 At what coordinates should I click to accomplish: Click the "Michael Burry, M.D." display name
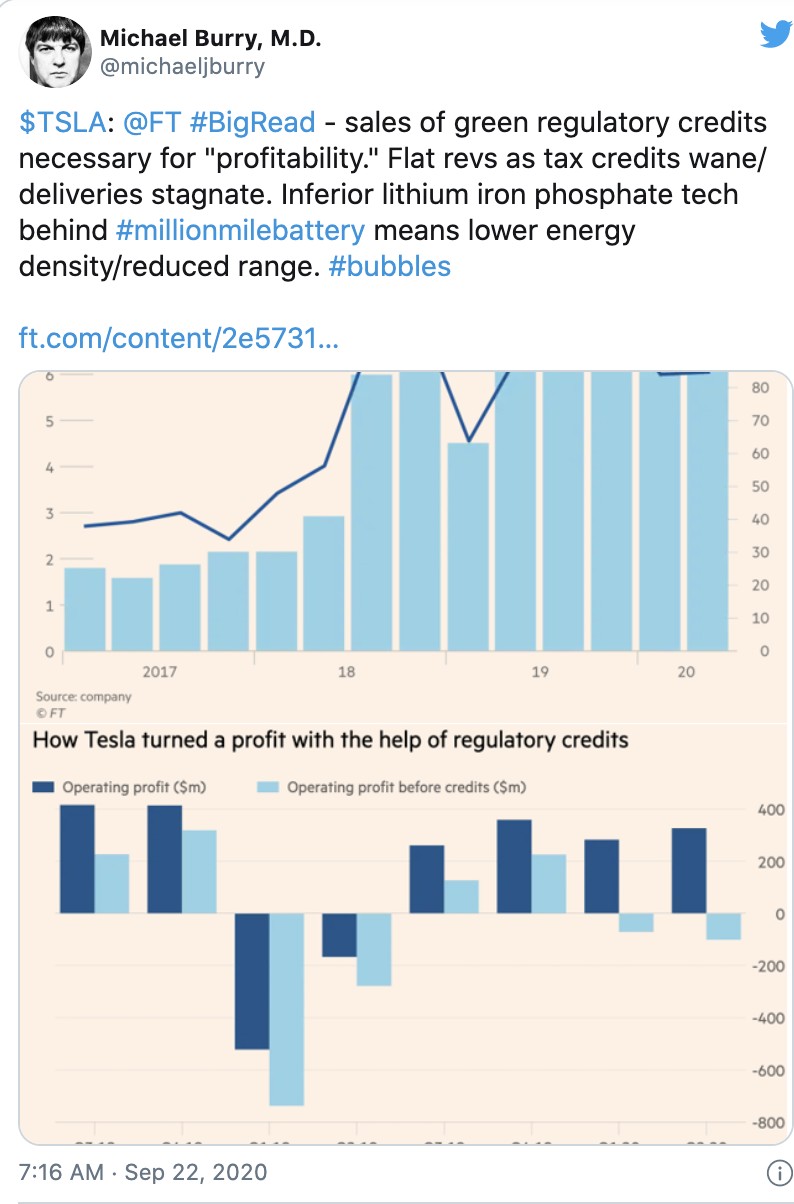click(210, 40)
